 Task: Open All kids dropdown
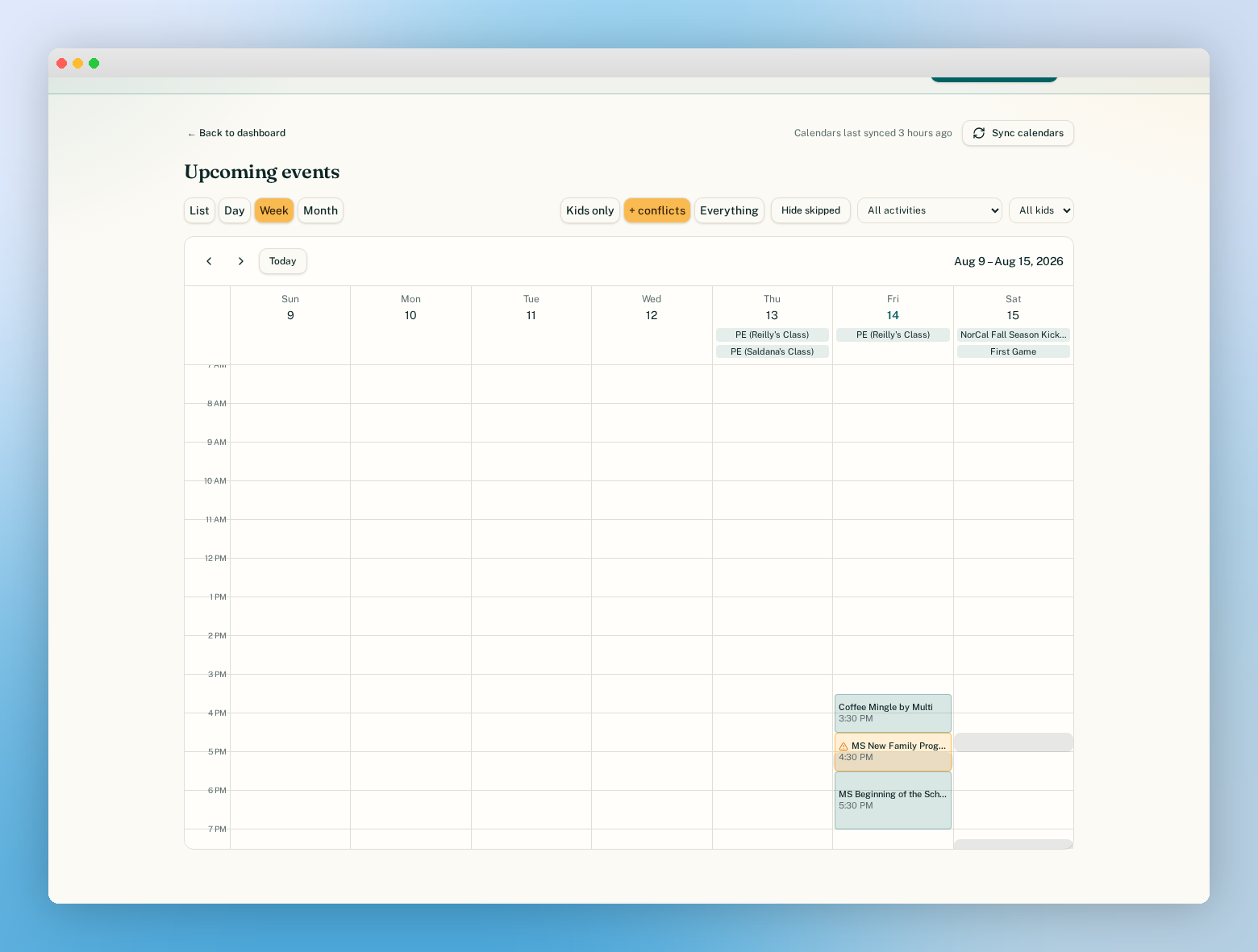click(x=1041, y=210)
